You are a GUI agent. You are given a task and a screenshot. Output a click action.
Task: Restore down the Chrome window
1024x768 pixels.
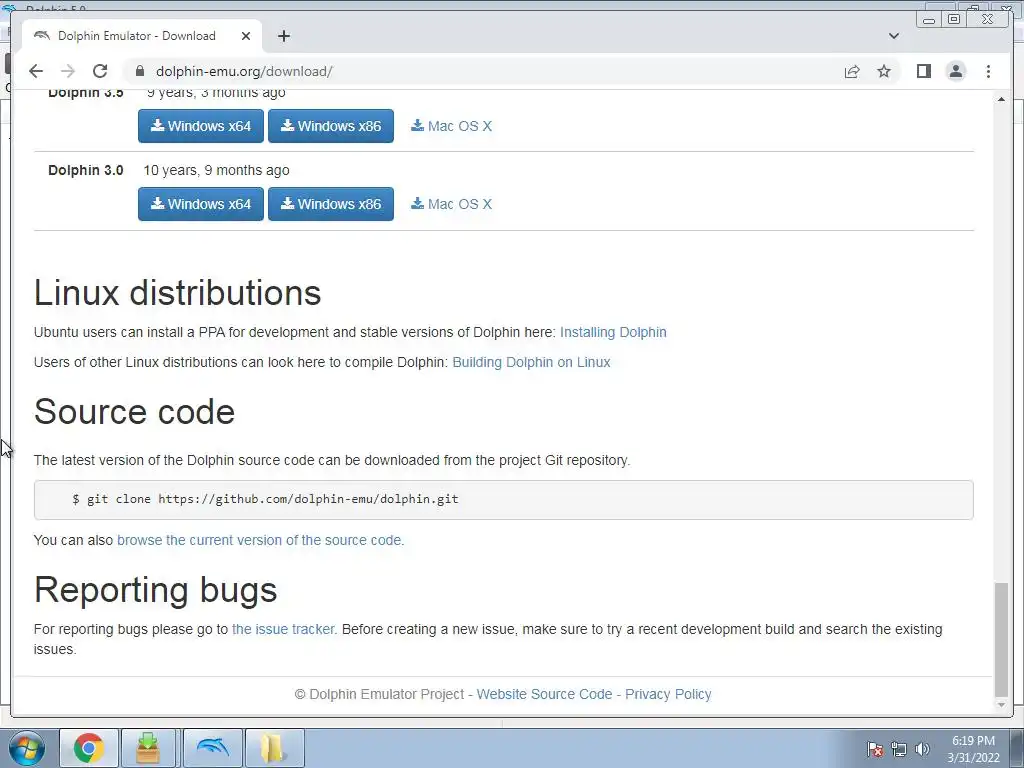(954, 20)
